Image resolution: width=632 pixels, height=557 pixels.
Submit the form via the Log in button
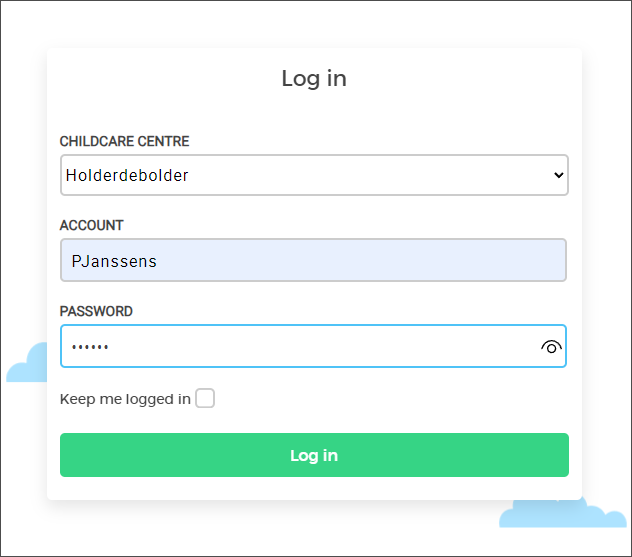point(314,455)
